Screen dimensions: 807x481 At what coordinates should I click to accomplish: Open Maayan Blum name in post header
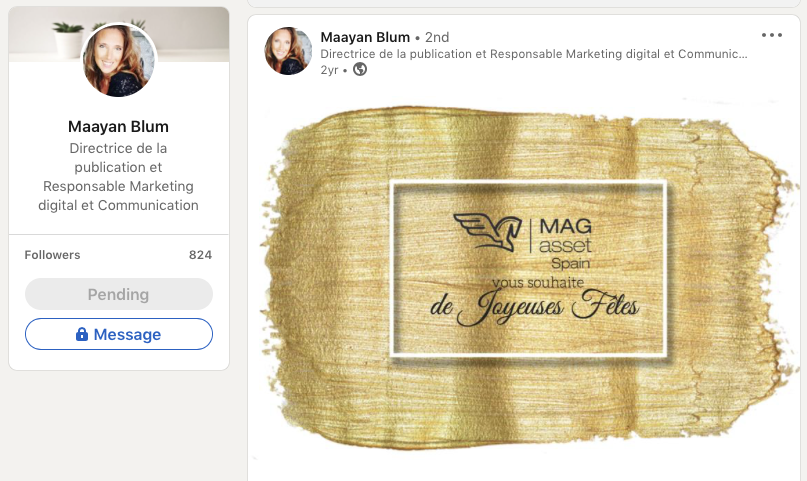click(365, 37)
